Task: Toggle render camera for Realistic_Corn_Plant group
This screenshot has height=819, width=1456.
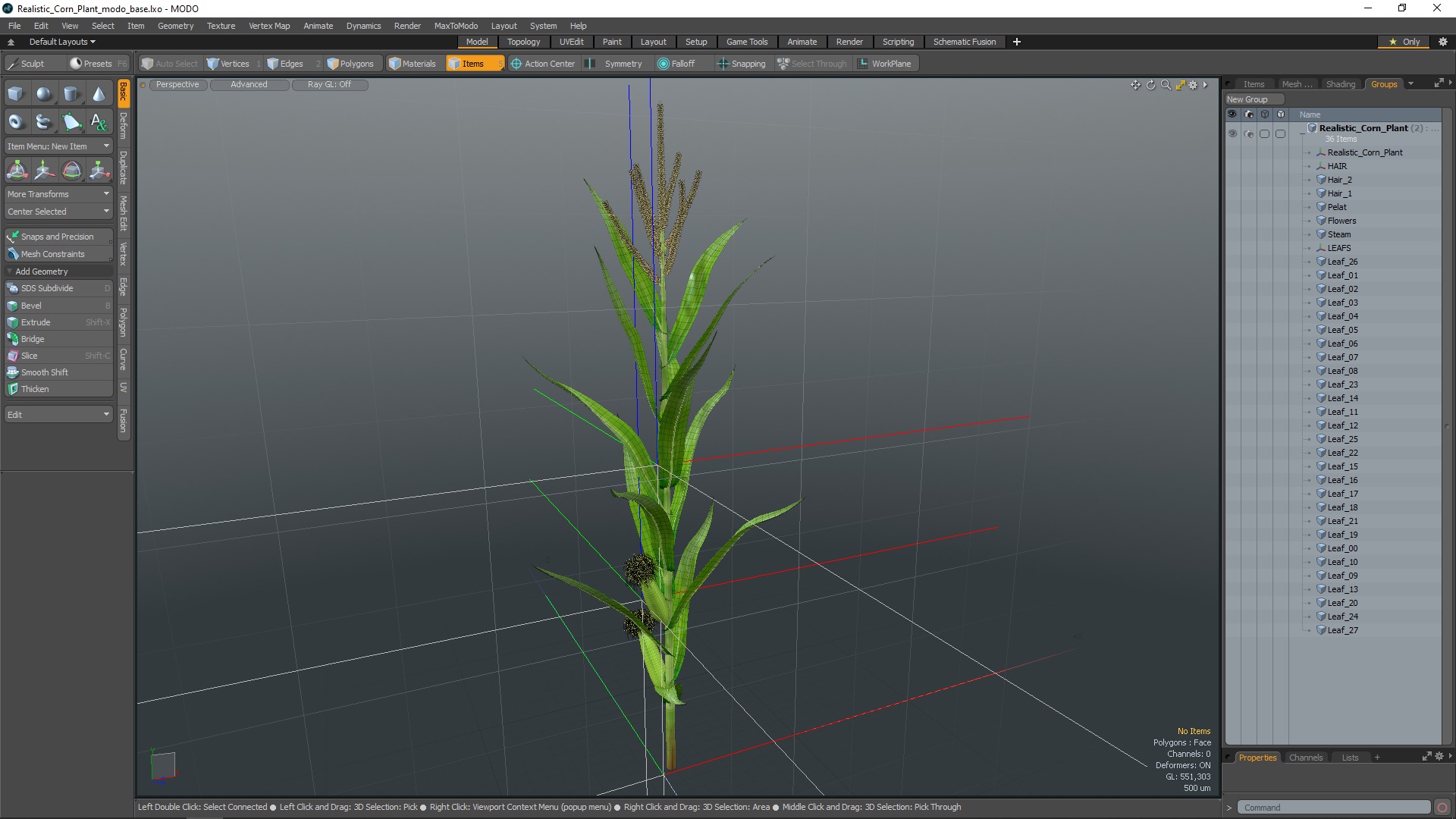Action: (x=1249, y=133)
